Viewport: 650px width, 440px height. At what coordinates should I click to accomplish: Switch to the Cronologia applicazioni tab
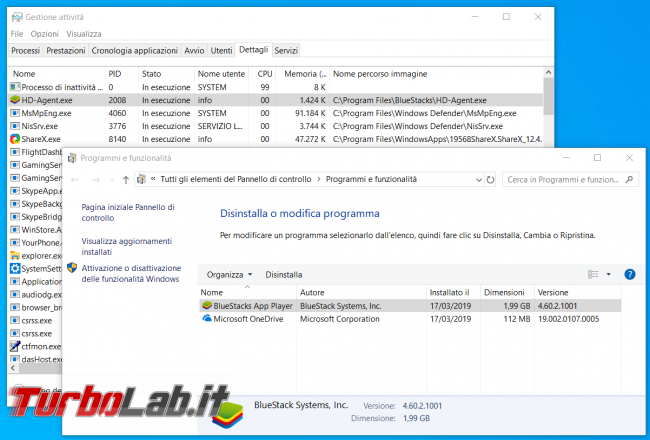coord(134,51)
